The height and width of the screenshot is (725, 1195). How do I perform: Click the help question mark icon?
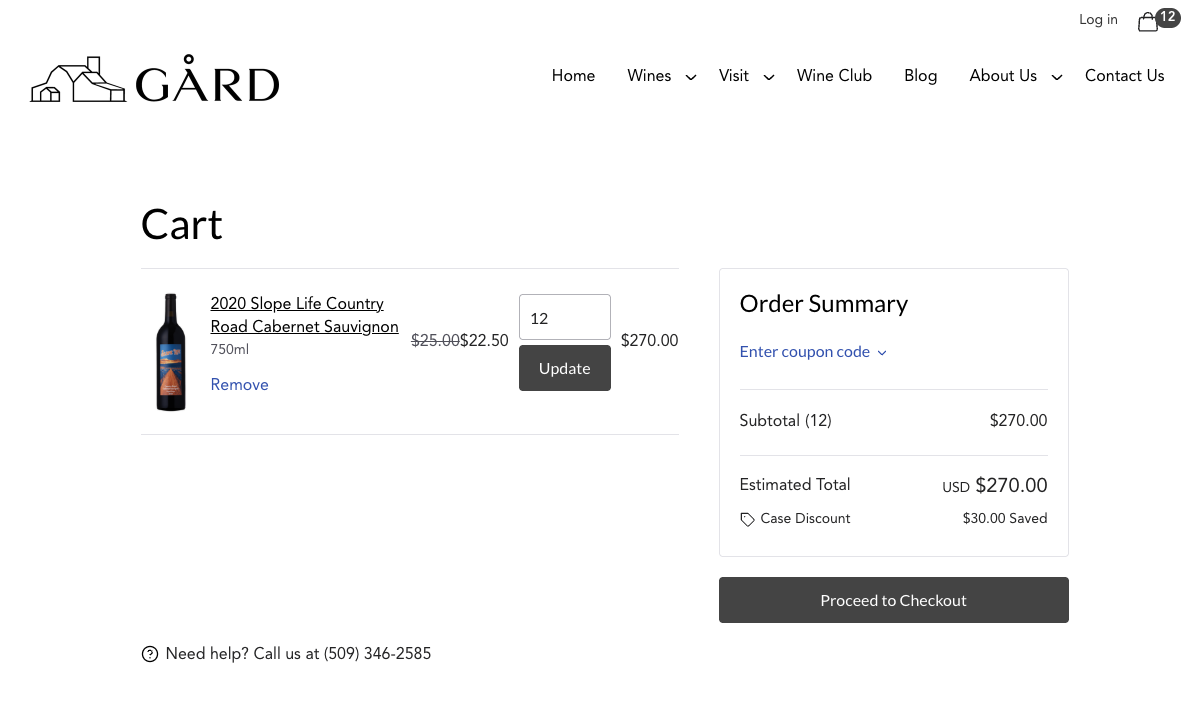[150, 654]
